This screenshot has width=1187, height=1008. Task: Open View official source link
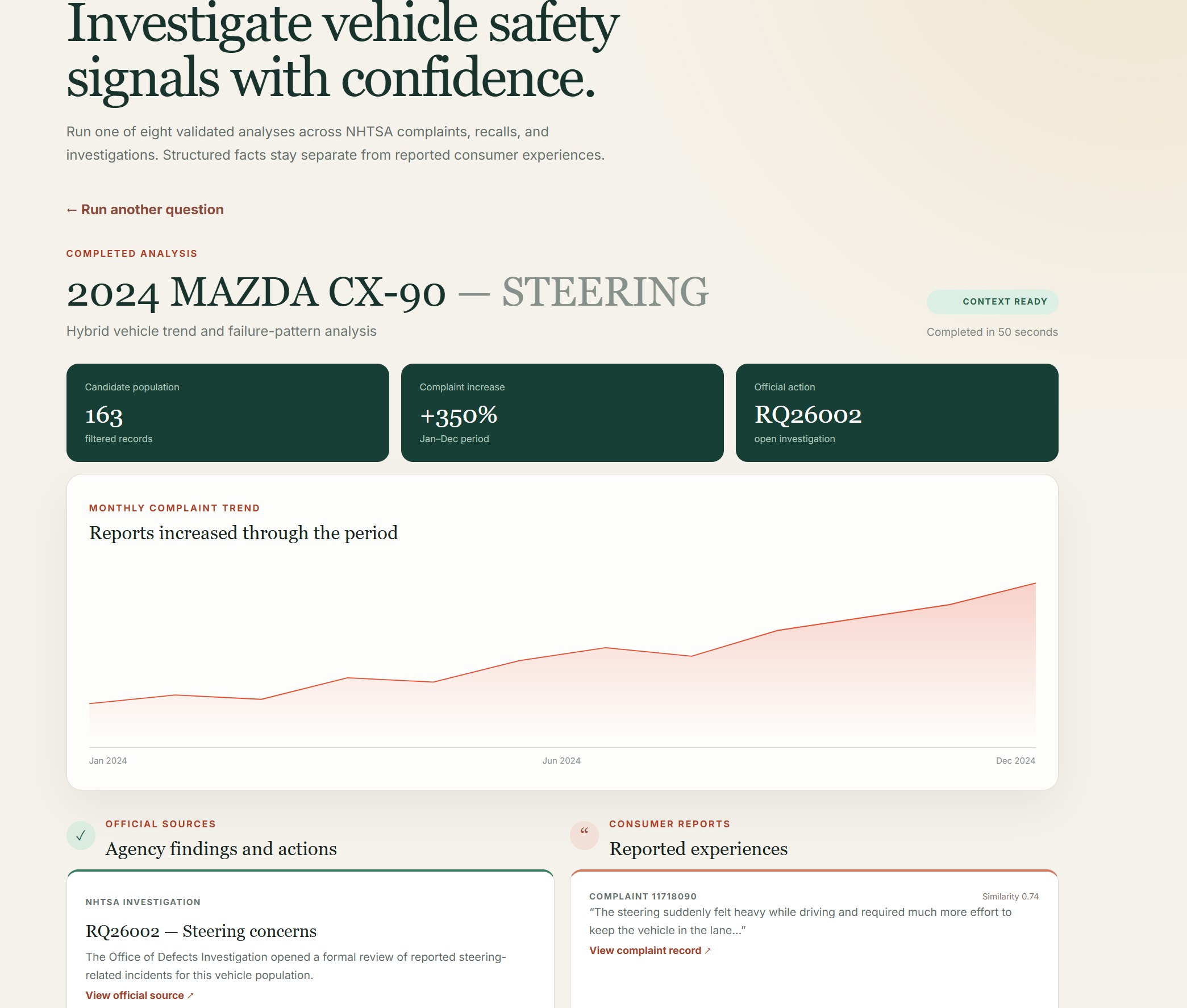(139, 995)
